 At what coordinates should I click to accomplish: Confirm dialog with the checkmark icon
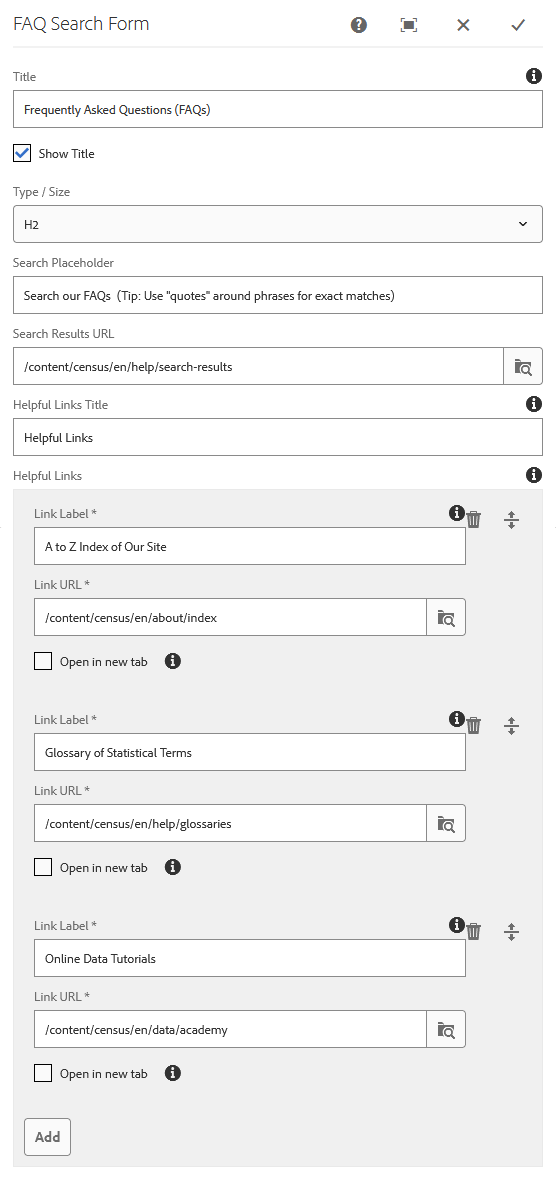tap(517, 25)
